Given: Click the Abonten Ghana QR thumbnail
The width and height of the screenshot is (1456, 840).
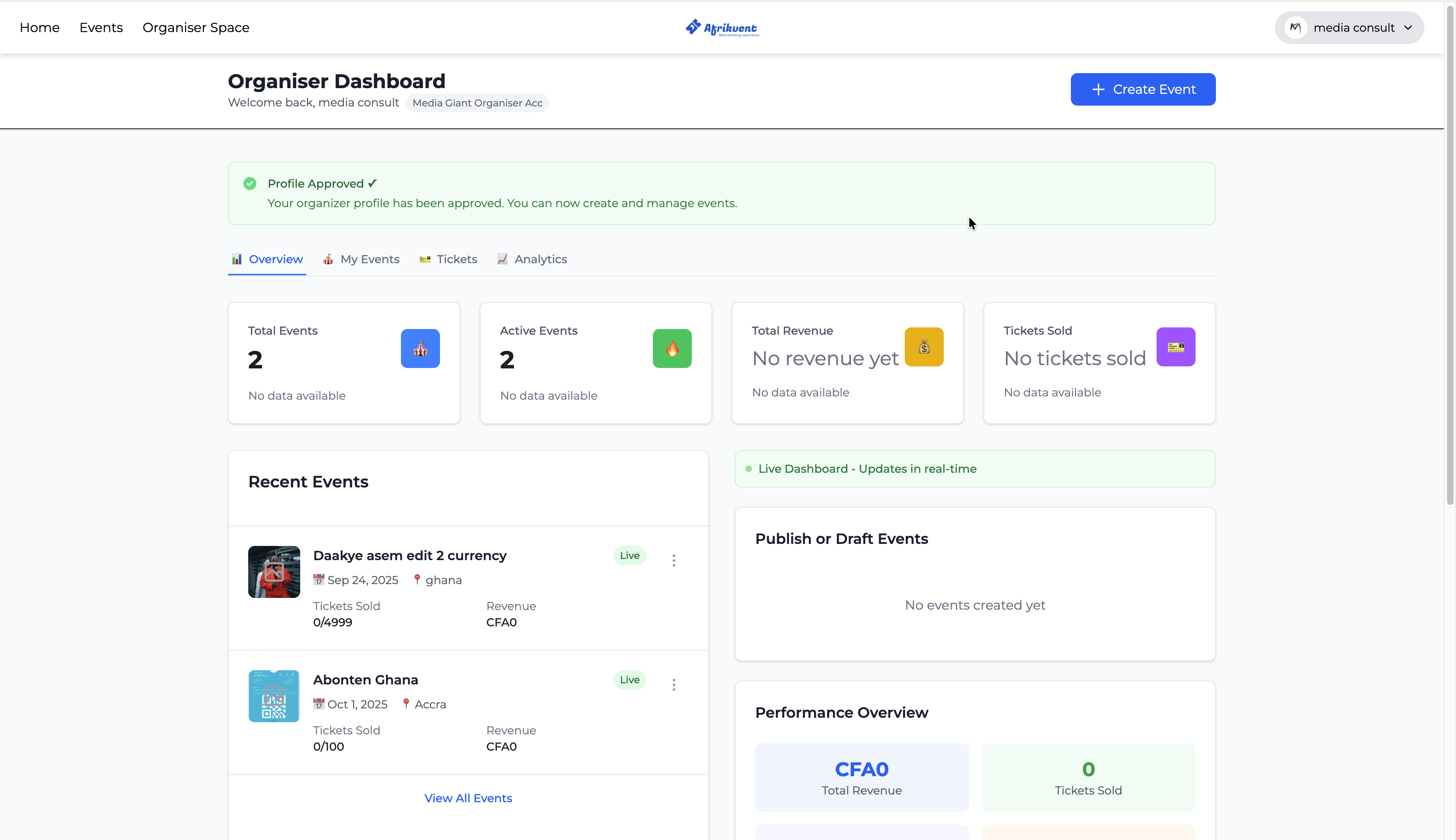Looking at the screenshot, I should [x=274, y=696].
